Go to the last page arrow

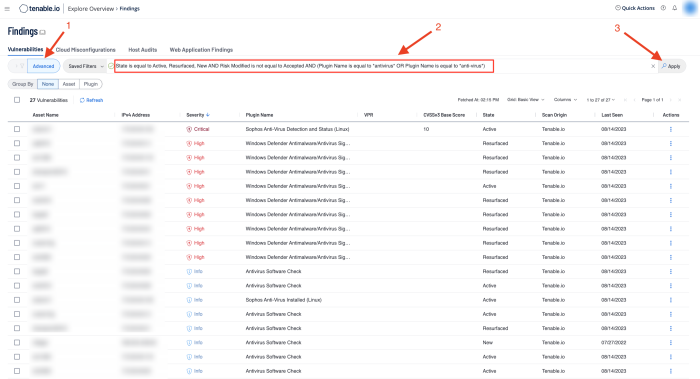tap(679, 100)
